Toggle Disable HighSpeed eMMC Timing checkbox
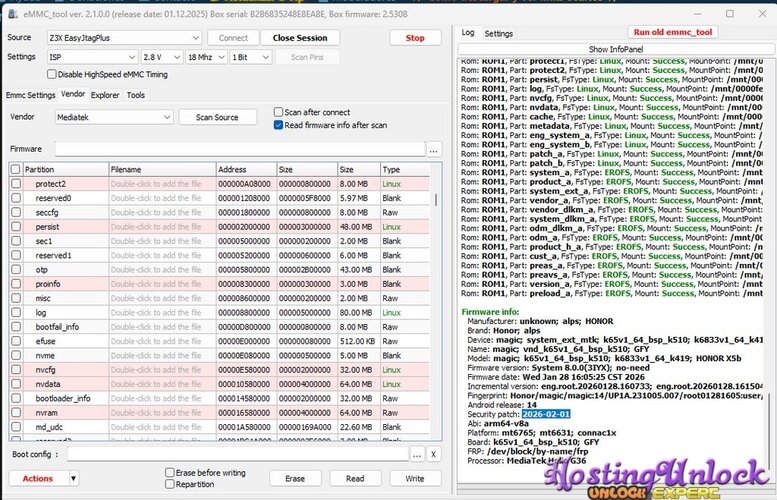Image resolution: width=777 pixels, height=500 pixels. [x=52, y=74]
